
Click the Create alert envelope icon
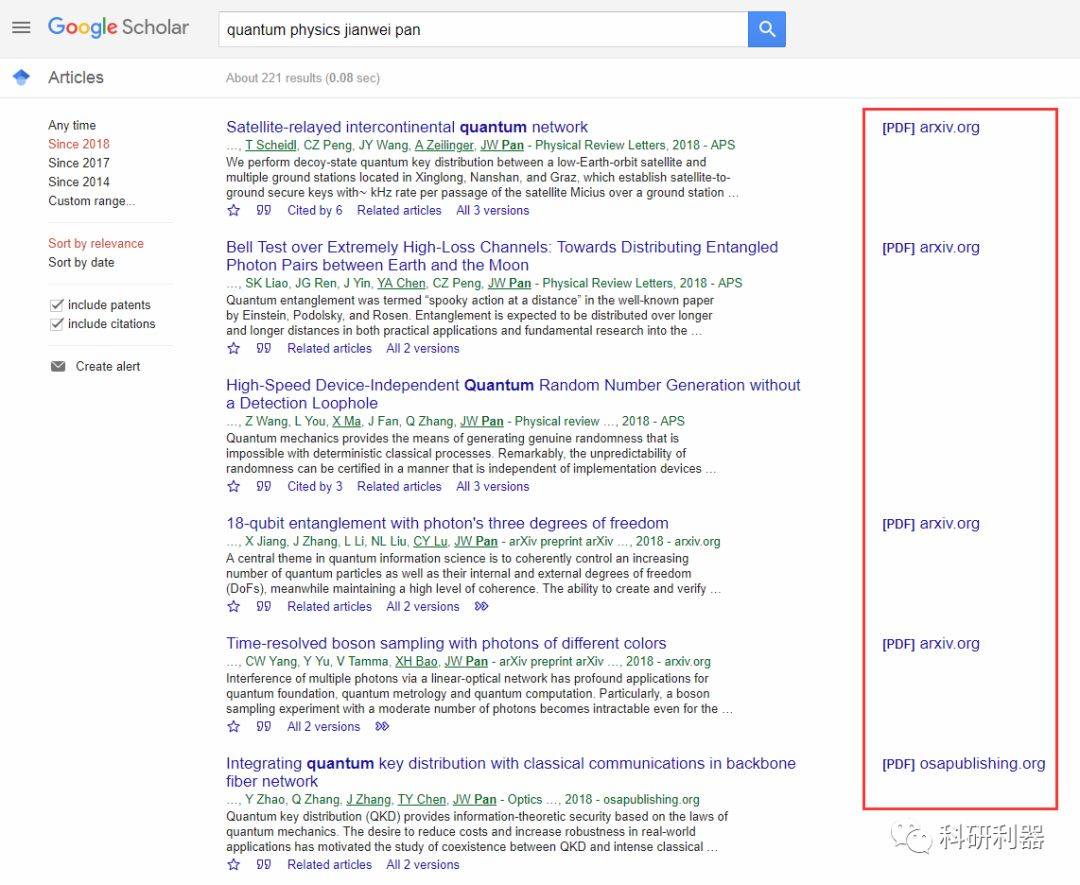[x=58, y=366]
